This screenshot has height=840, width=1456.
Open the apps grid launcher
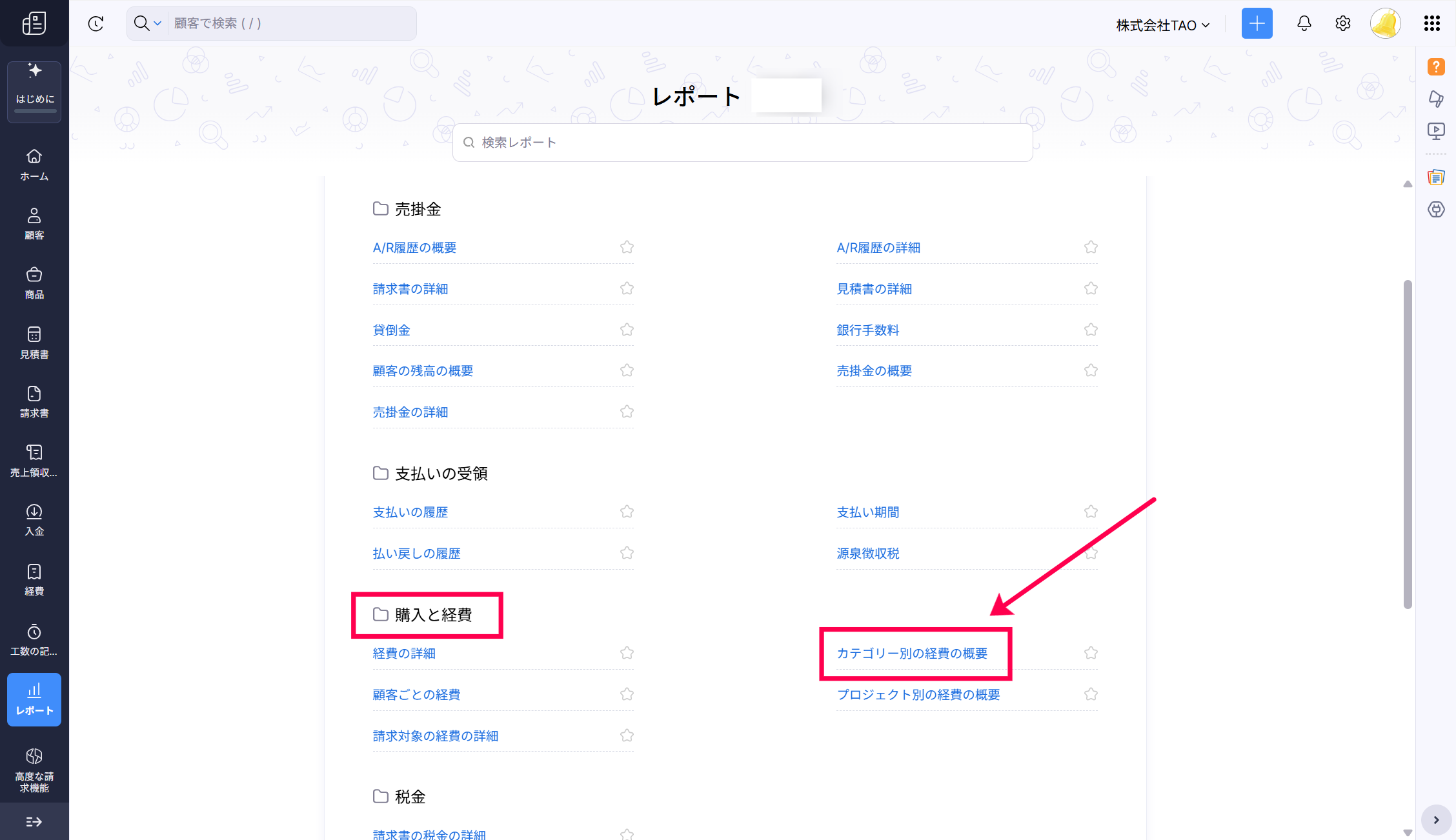[x=1431, y=24]
